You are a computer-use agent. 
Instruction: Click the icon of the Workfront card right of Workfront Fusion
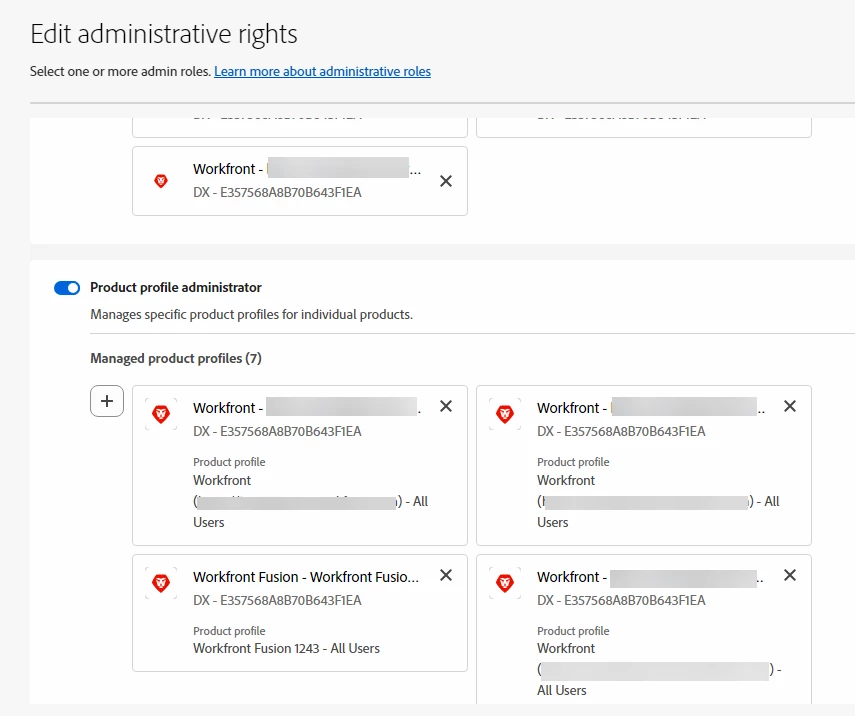pyautogui.click(x=505, y=583)
